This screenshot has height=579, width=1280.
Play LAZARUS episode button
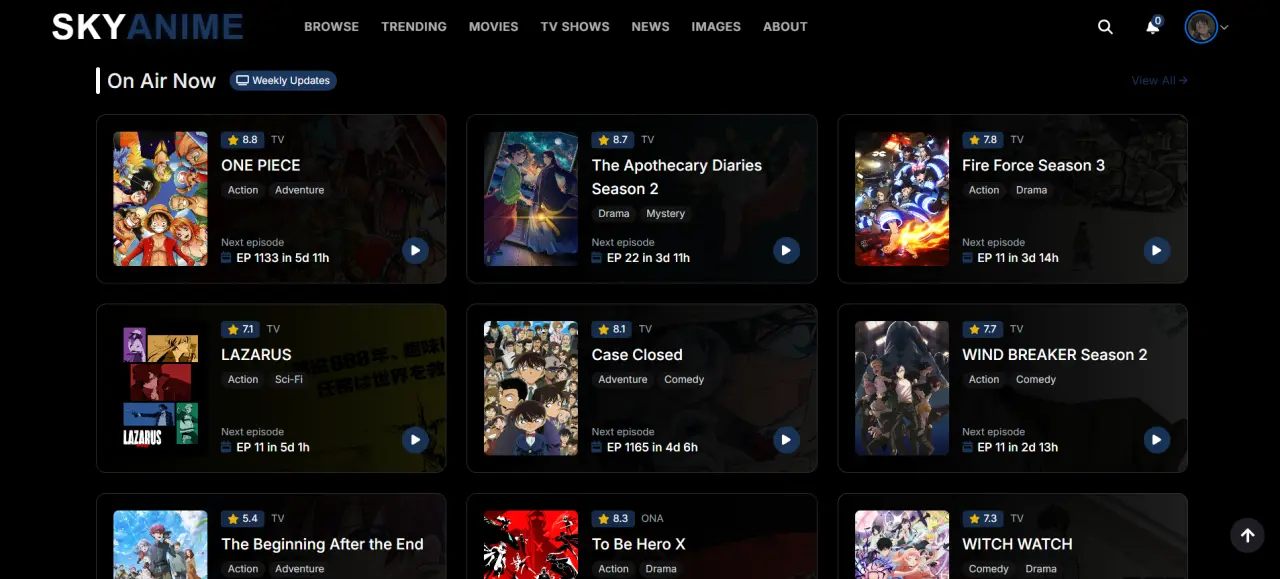click(415, 440)
